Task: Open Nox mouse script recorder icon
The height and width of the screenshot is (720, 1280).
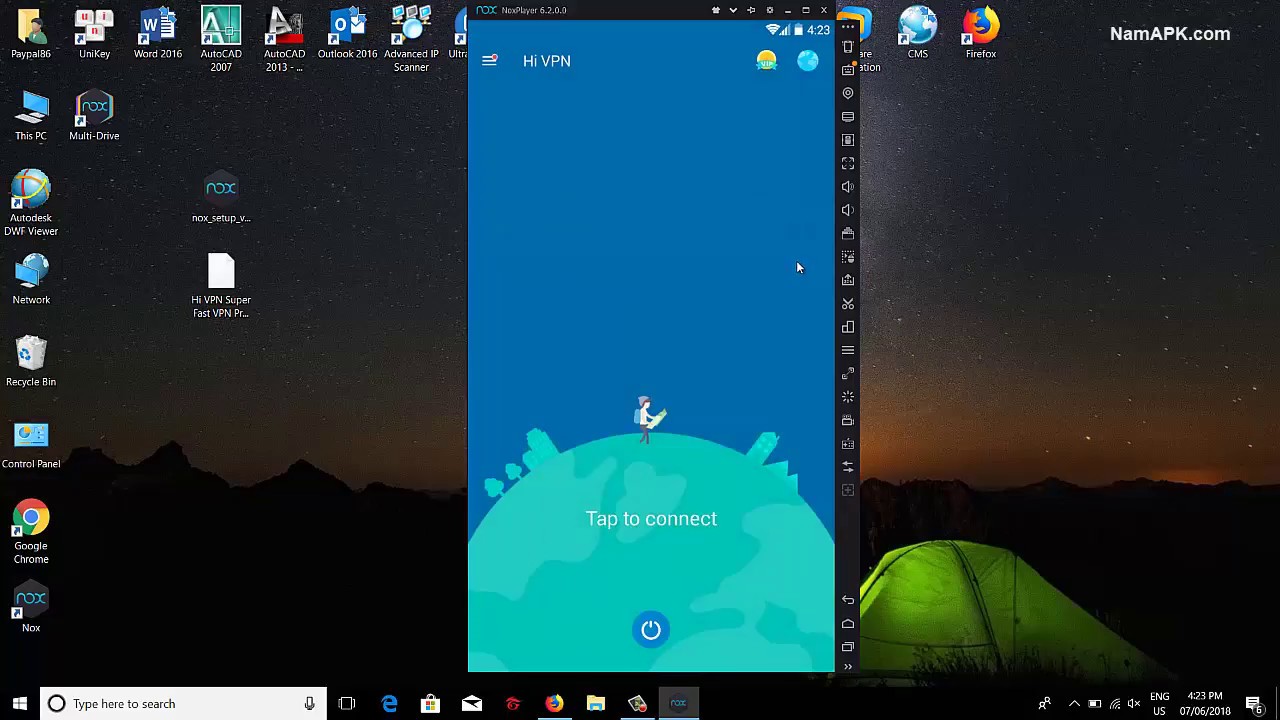Action: 848,257
